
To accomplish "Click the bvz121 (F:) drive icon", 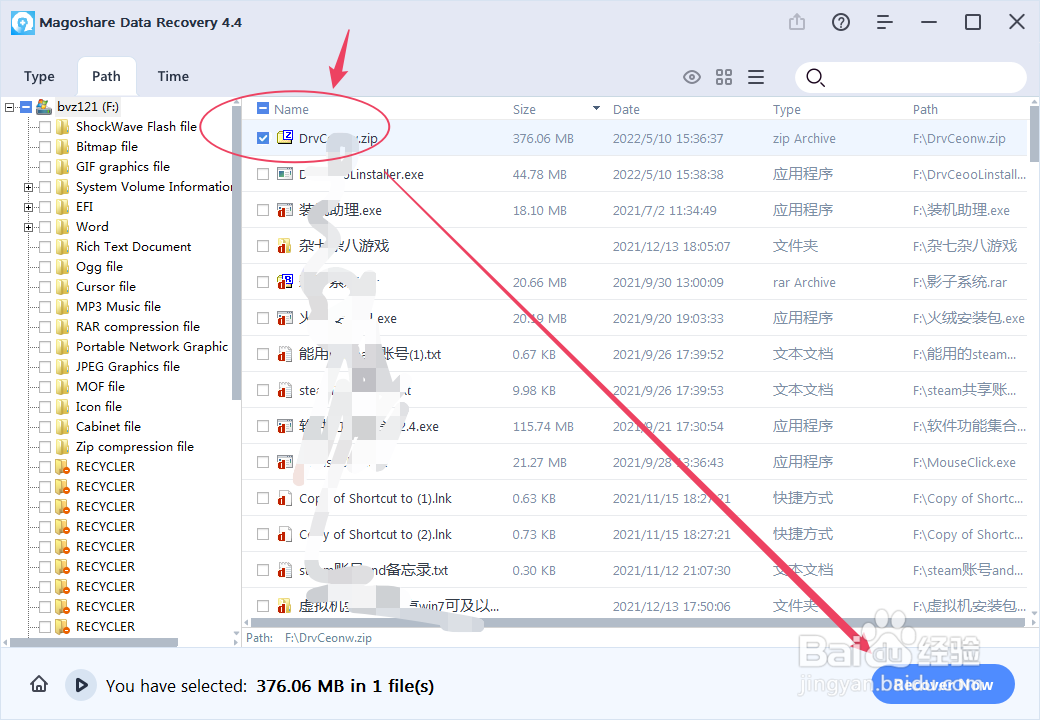I will (44, 107).
